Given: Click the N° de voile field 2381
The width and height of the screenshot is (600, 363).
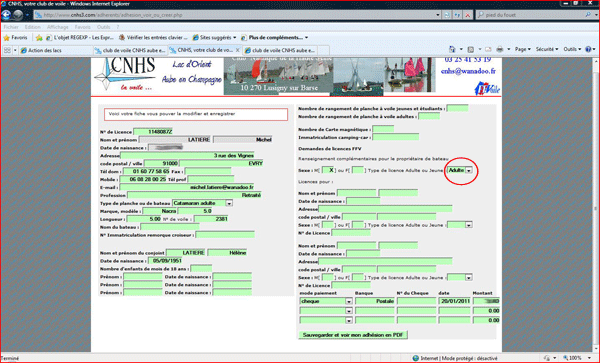Looking at the screenshot, I should coord(211,219).
